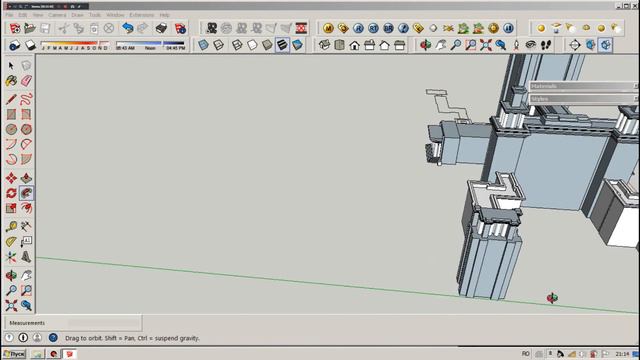The width and height of the screenshot is (640, 360).
Task: Select the 3D Text tool
Action: pyautogui.click(x=26, y=257)
